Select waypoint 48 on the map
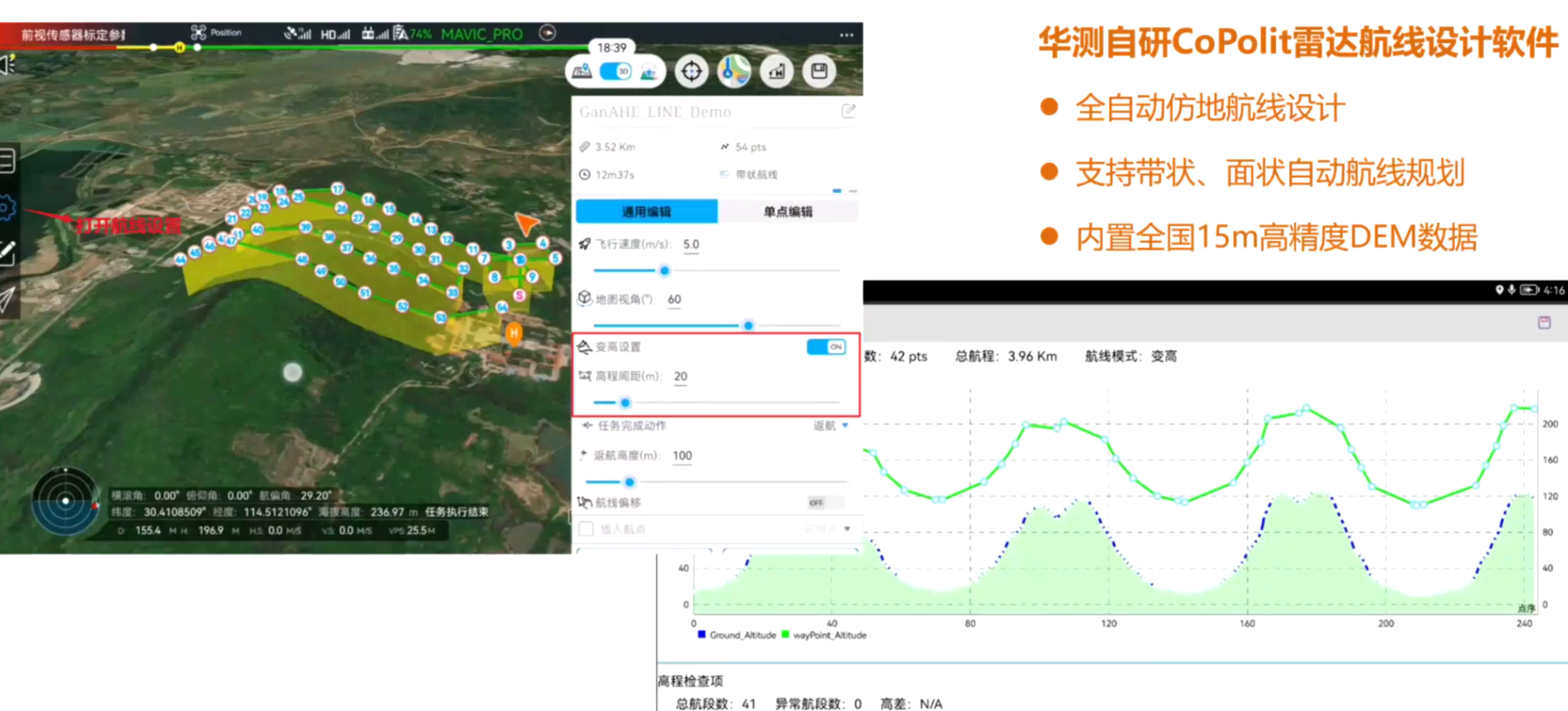 (302, 260)
